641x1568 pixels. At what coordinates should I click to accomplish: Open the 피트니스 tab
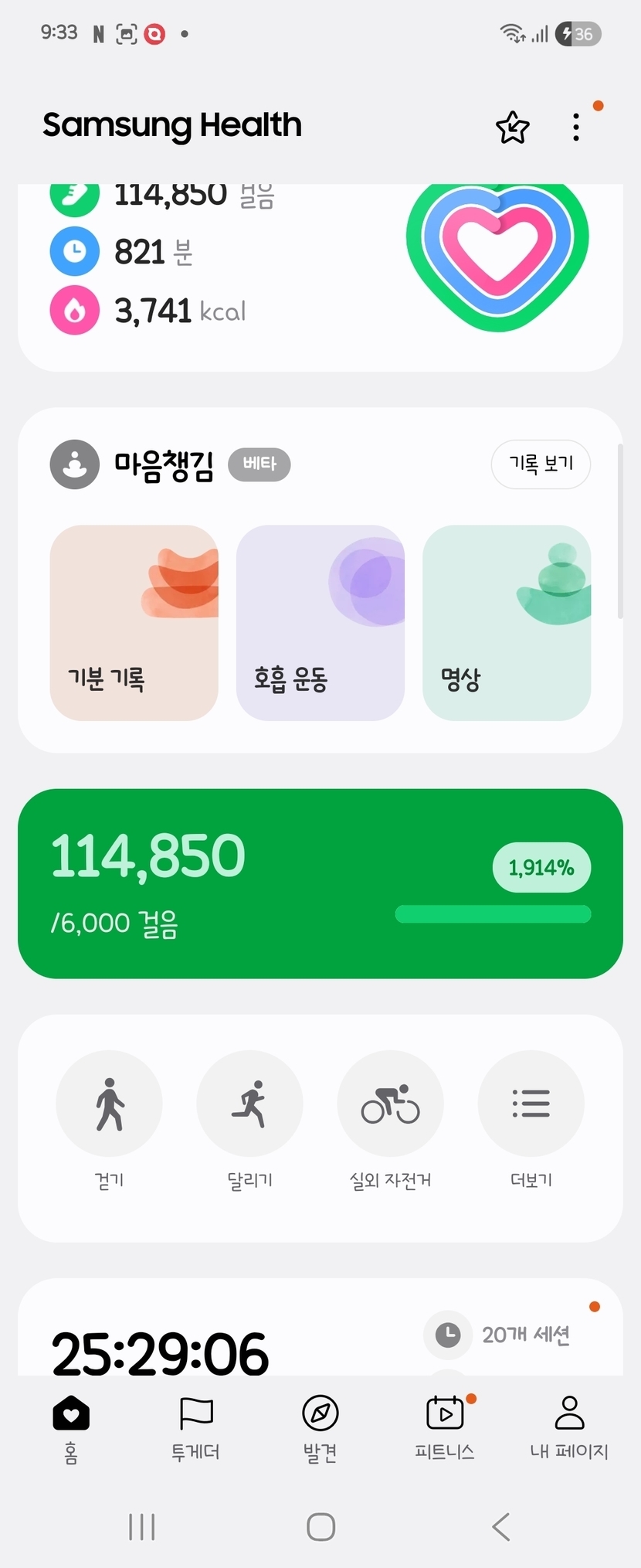click(x=445, y=1428)
